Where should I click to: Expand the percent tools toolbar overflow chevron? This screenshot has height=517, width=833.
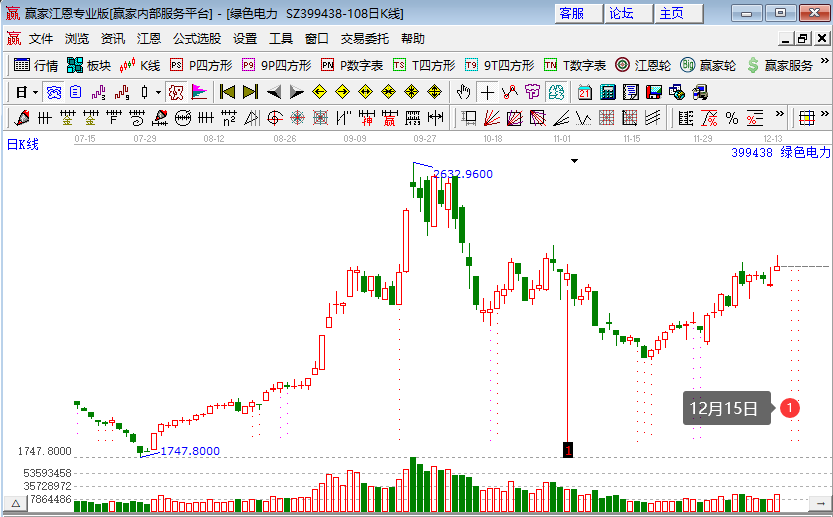tap(779, 113)
